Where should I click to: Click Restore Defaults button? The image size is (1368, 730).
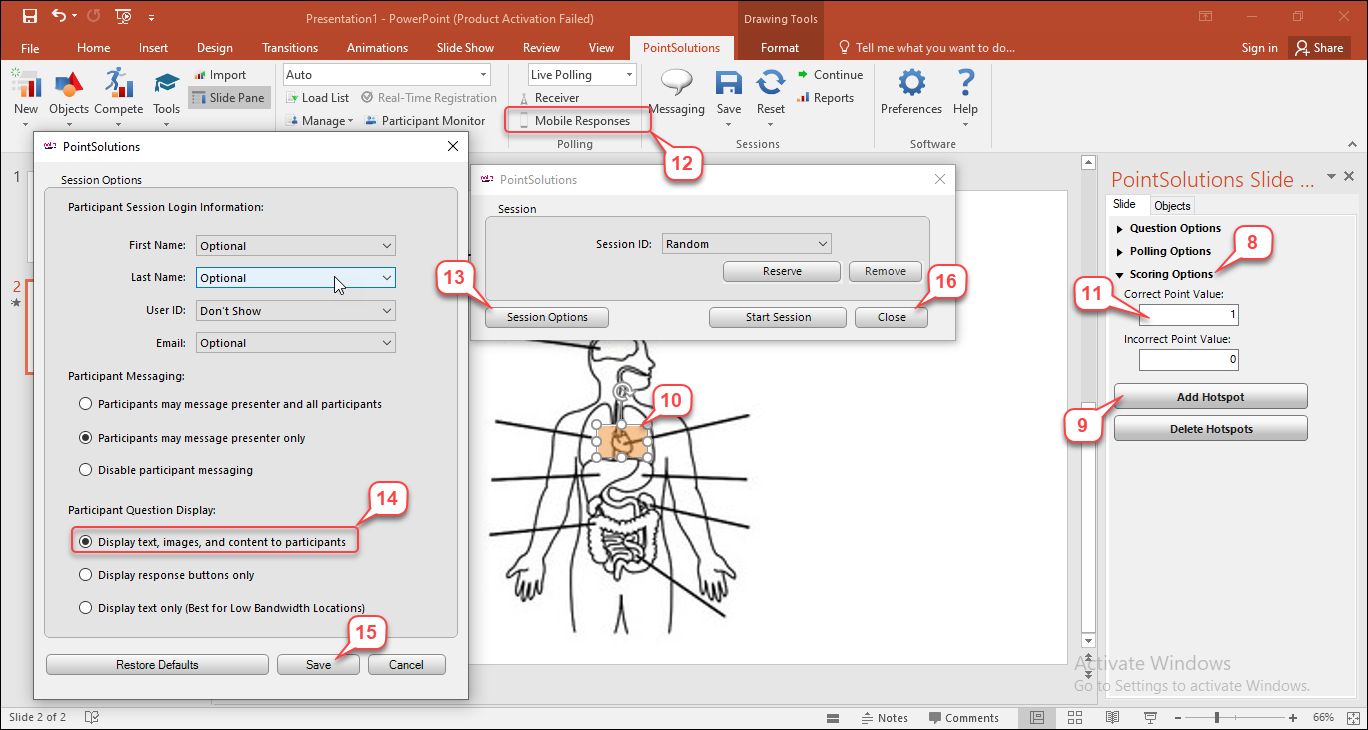point(157,665)
